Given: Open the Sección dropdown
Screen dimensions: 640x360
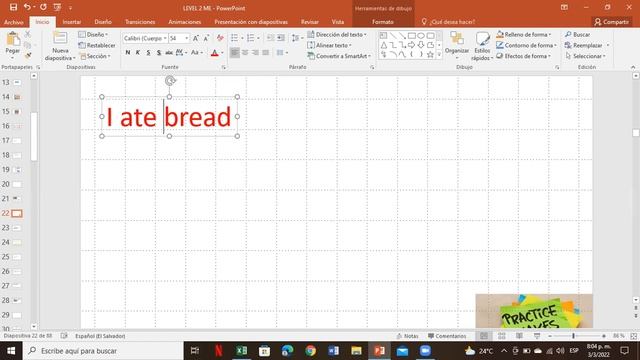Looking at the screenshot, I should click(x=95, y=56).
